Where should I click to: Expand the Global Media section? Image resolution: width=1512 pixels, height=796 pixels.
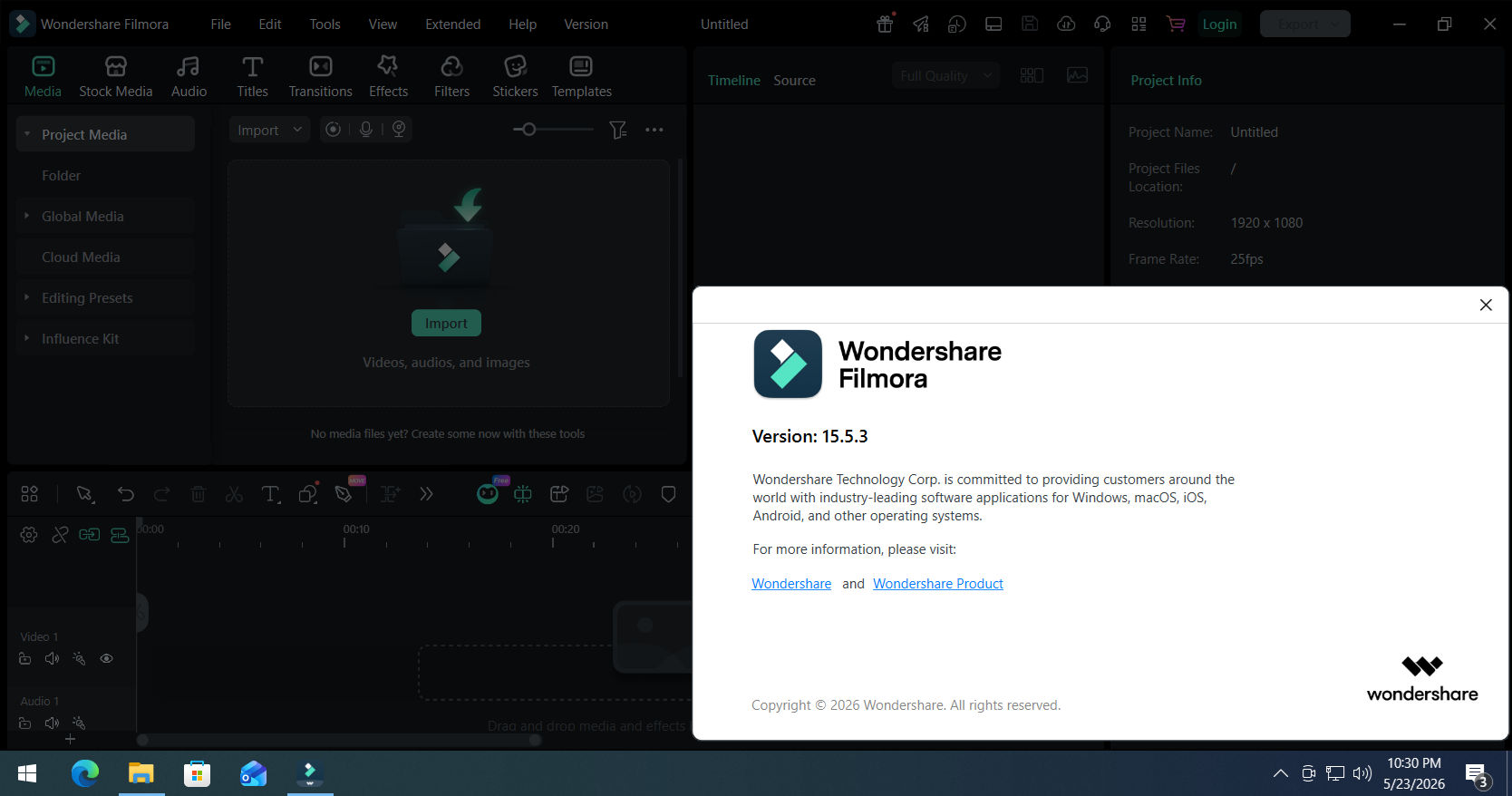27,216
